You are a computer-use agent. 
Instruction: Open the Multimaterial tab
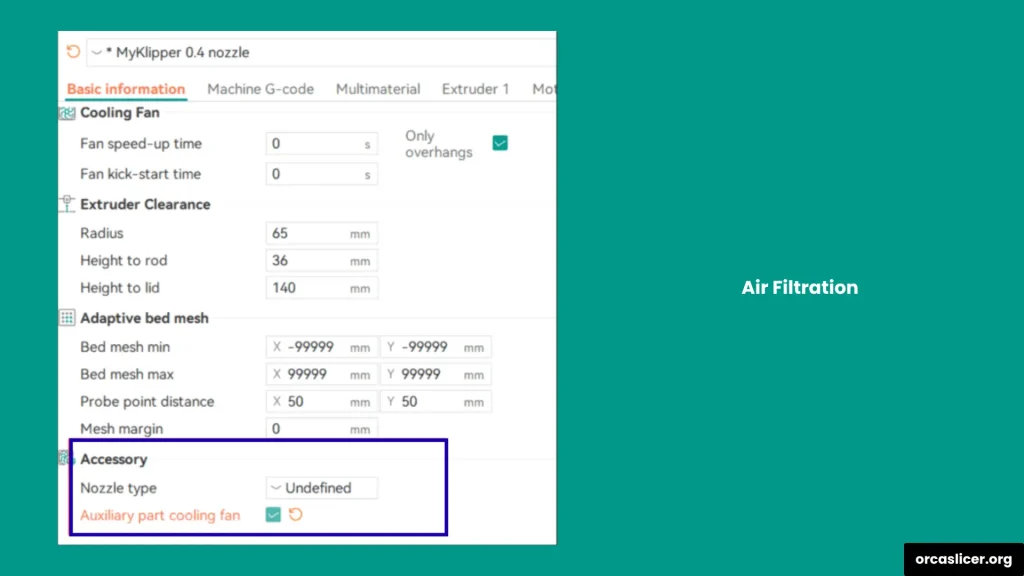pos(378,89)
